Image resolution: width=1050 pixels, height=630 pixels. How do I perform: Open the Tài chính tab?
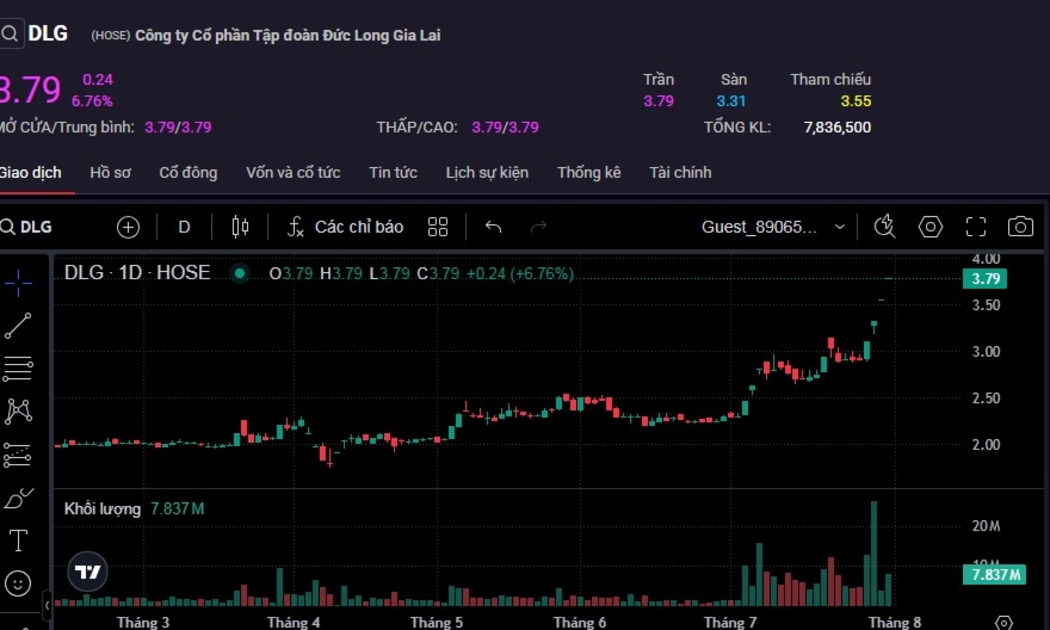point(680,172)
